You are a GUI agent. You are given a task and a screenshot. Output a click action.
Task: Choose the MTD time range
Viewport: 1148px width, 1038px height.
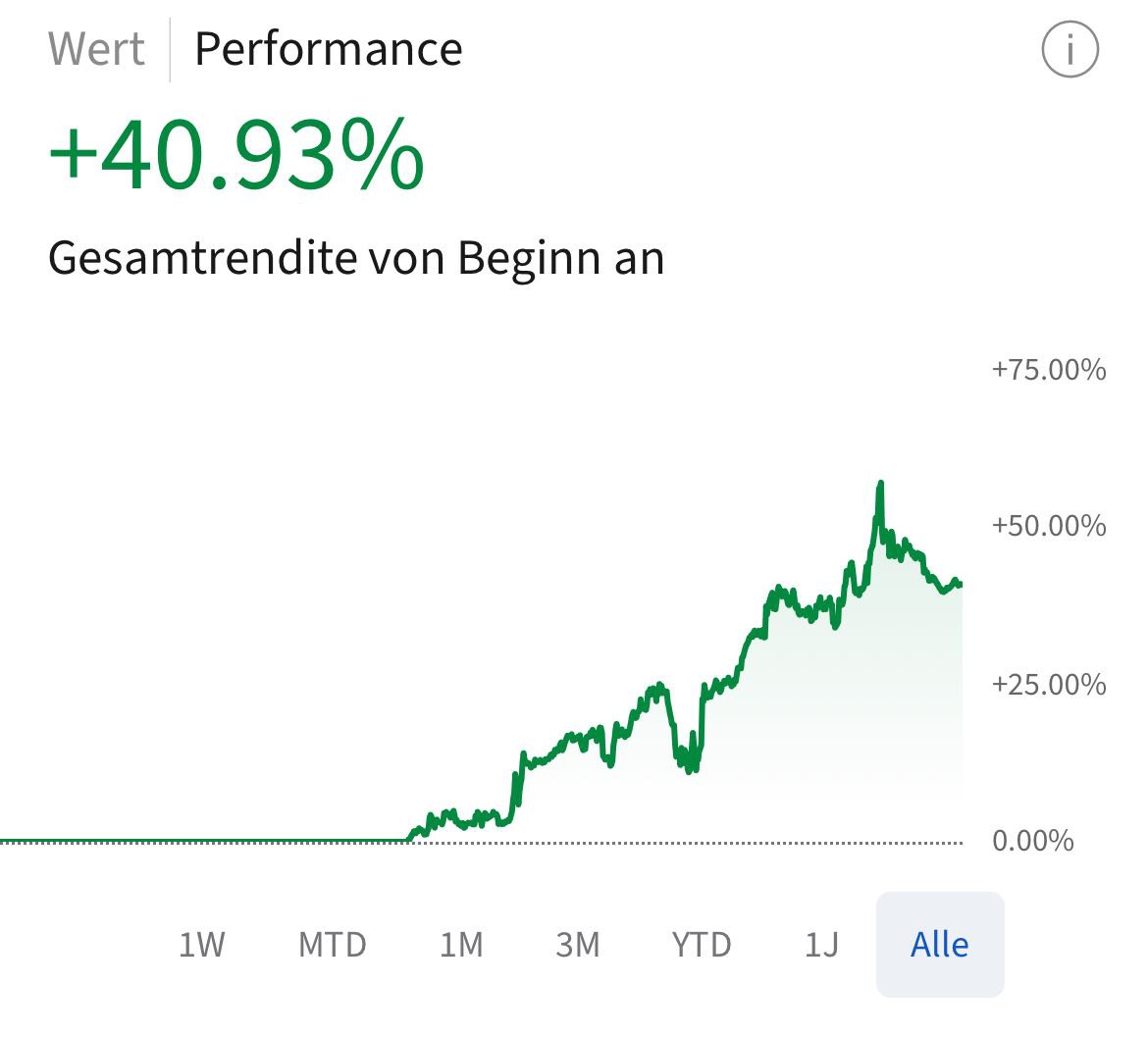coord(333,945)
